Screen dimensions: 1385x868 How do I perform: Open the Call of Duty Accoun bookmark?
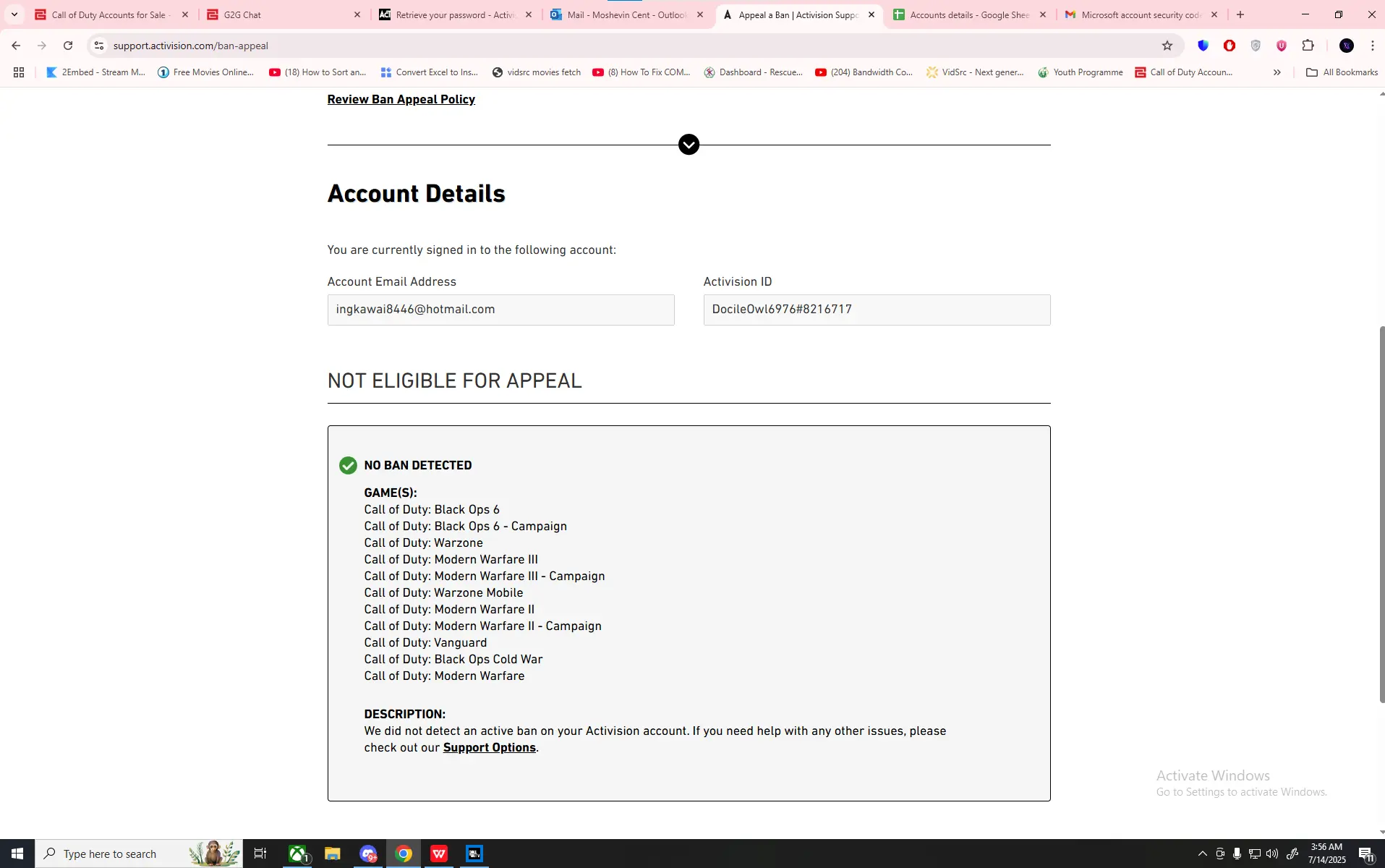pyautogui.click(x=1184, y=72)
